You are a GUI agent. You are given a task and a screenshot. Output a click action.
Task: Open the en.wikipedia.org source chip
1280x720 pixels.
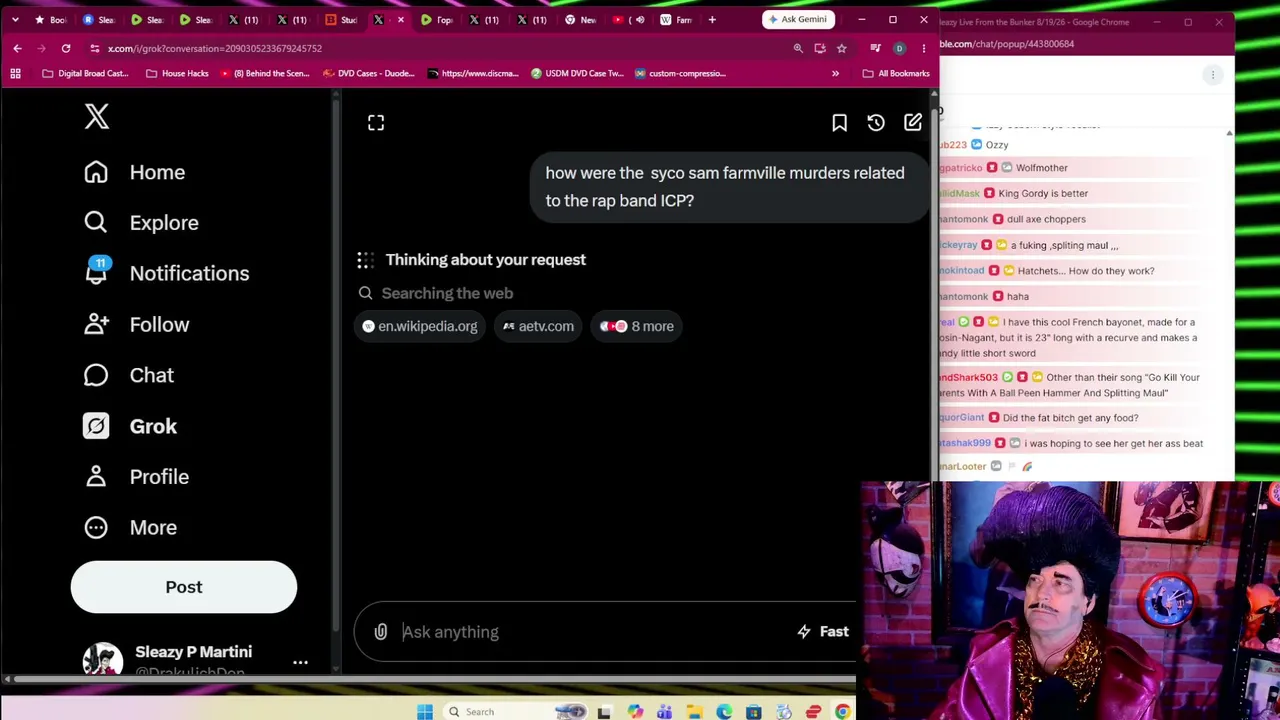point(420,326)
